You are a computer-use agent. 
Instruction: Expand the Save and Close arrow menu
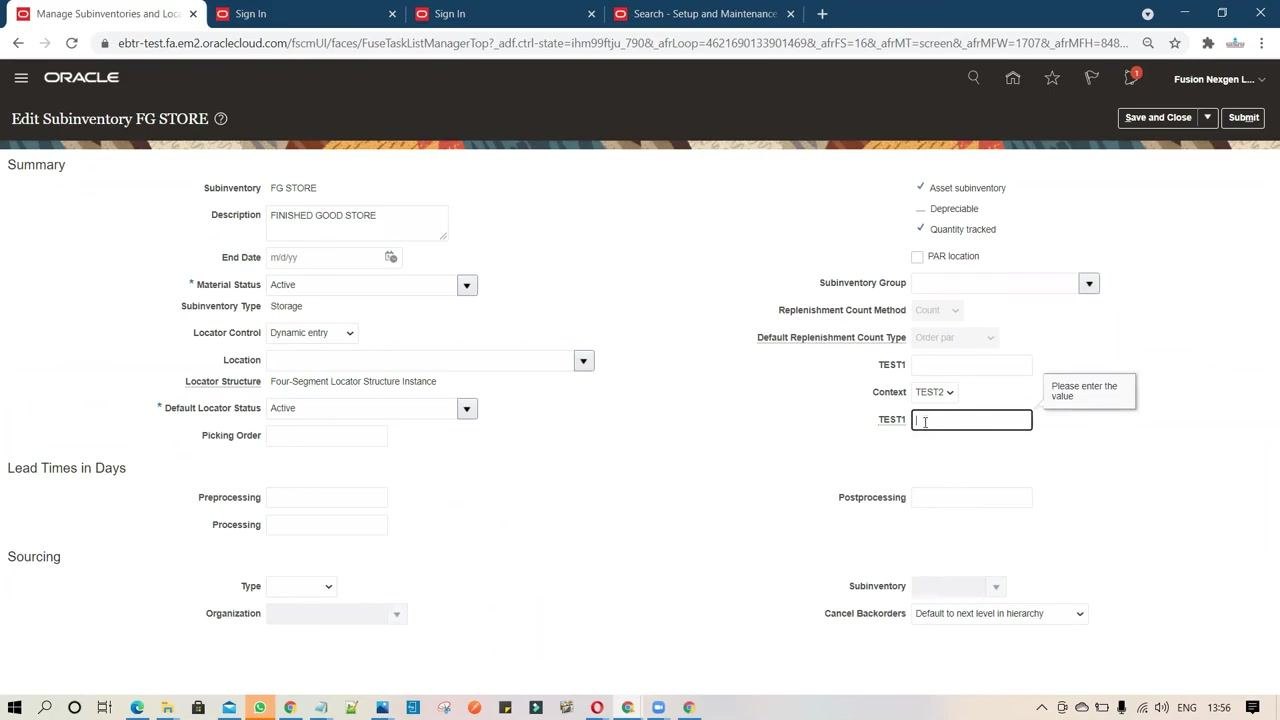(1207, 118)
